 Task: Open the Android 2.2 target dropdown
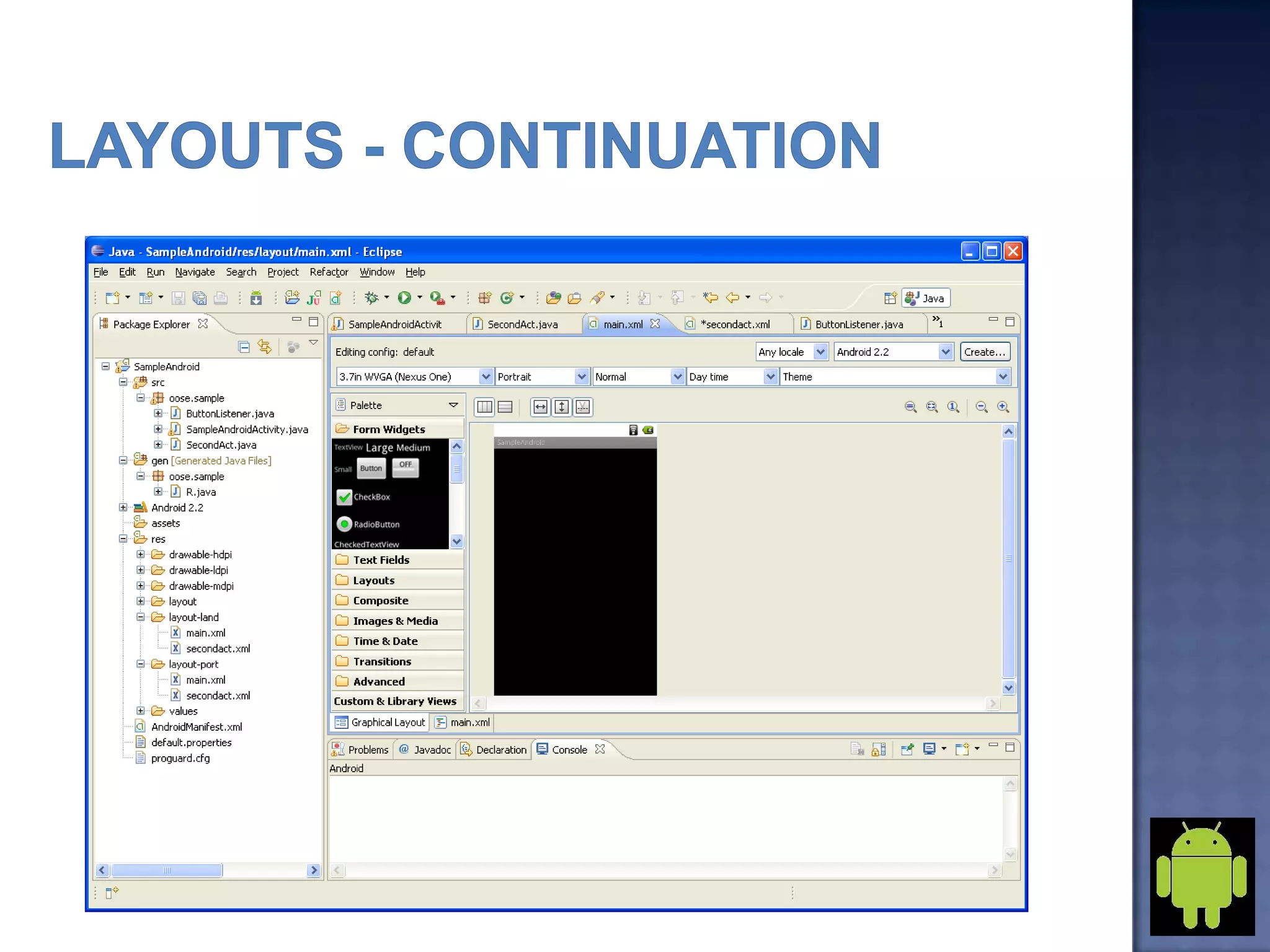pos(945,352)
